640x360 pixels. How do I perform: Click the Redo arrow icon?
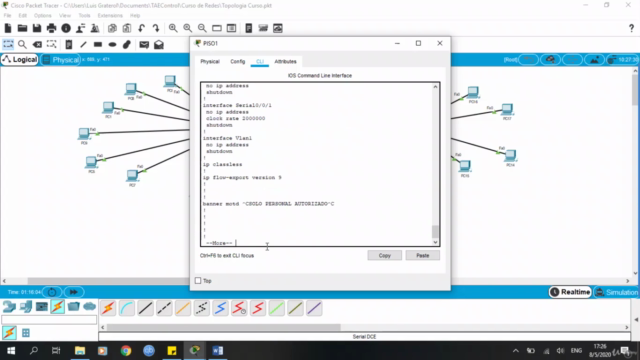156,28
